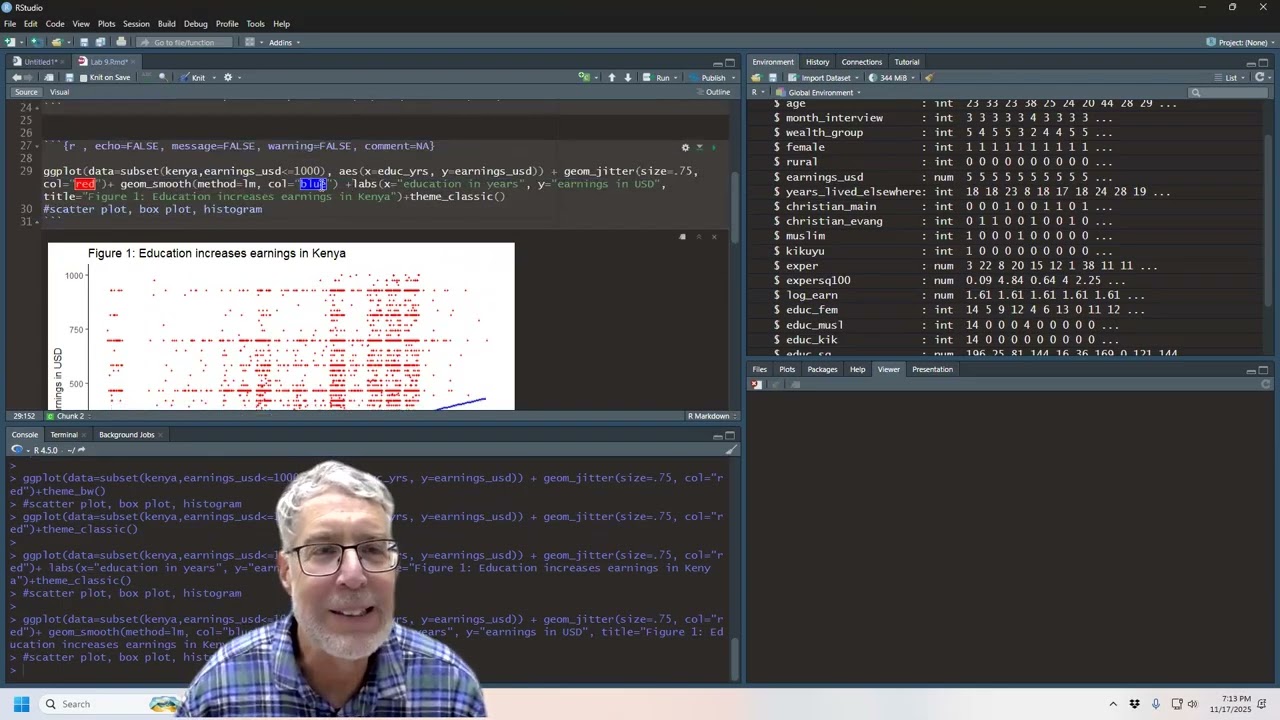Show hidden system tray icons chevron
This screenshot has width=1280, height=720.
(1113, 704)
